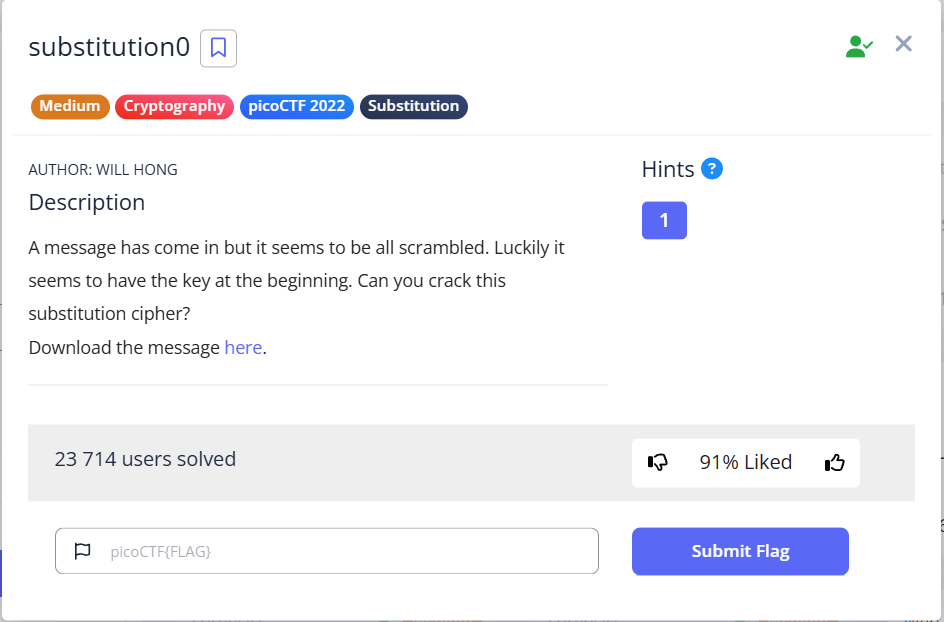Click the Hints heading
944x622 pixels.
coord(668,169)
